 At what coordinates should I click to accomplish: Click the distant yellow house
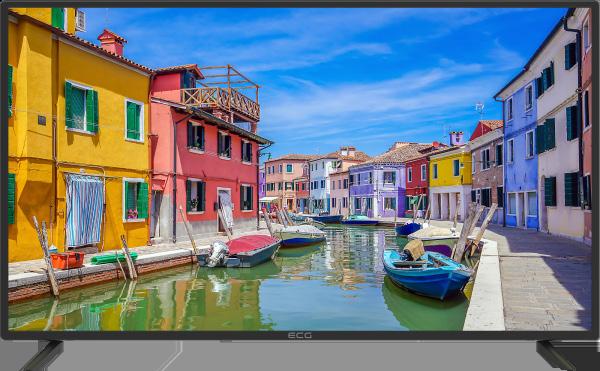pyautogui.click(x=450, y=180)
